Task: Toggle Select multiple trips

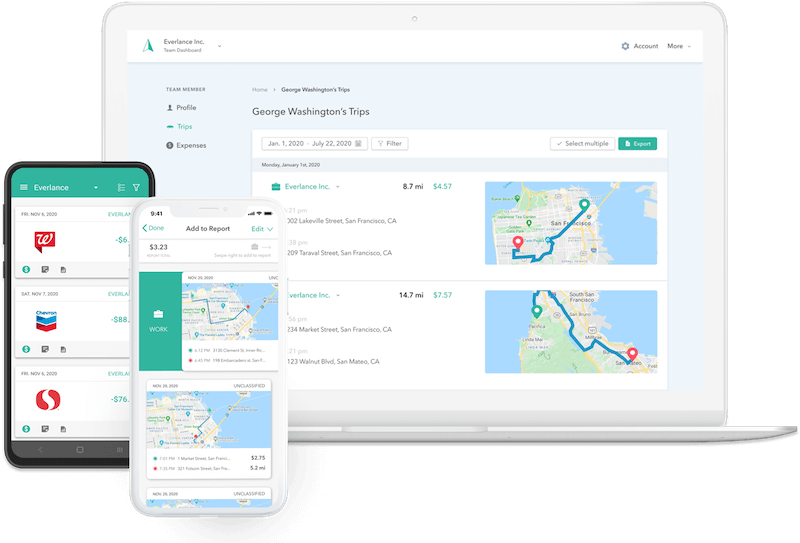Action: [582, 144]
